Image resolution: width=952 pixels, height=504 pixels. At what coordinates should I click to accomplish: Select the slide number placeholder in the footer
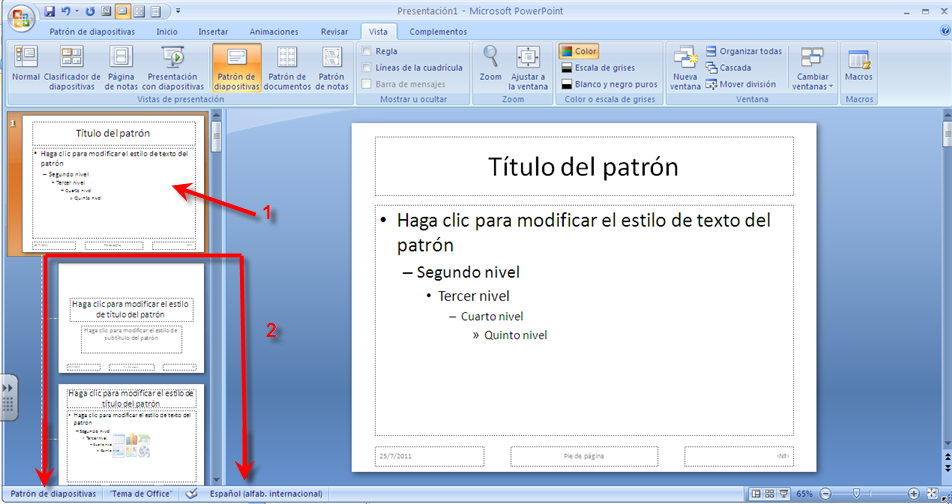pyautogui.click(x=739, y=456)
